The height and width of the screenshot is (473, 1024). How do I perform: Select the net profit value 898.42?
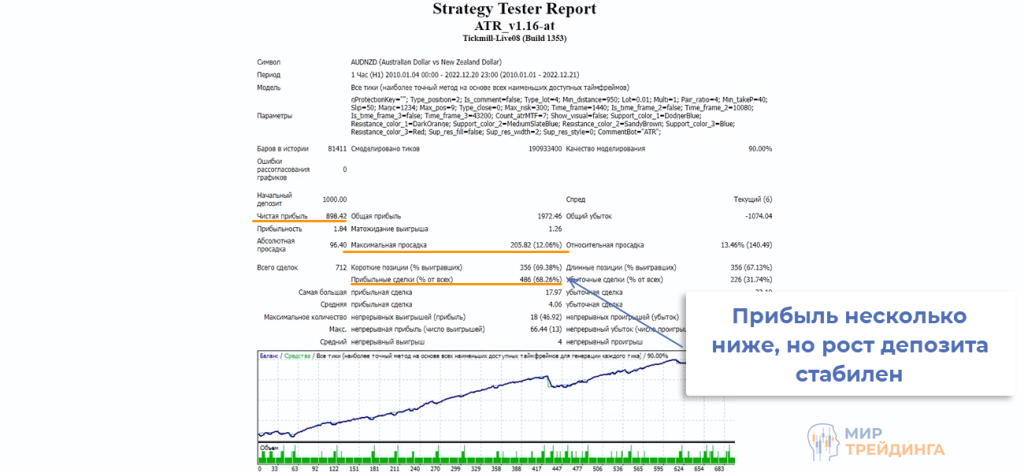pos(335,215)
